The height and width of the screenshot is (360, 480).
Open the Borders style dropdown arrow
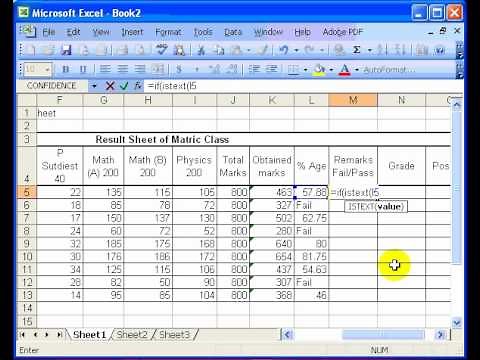click(x=305, y=69)
